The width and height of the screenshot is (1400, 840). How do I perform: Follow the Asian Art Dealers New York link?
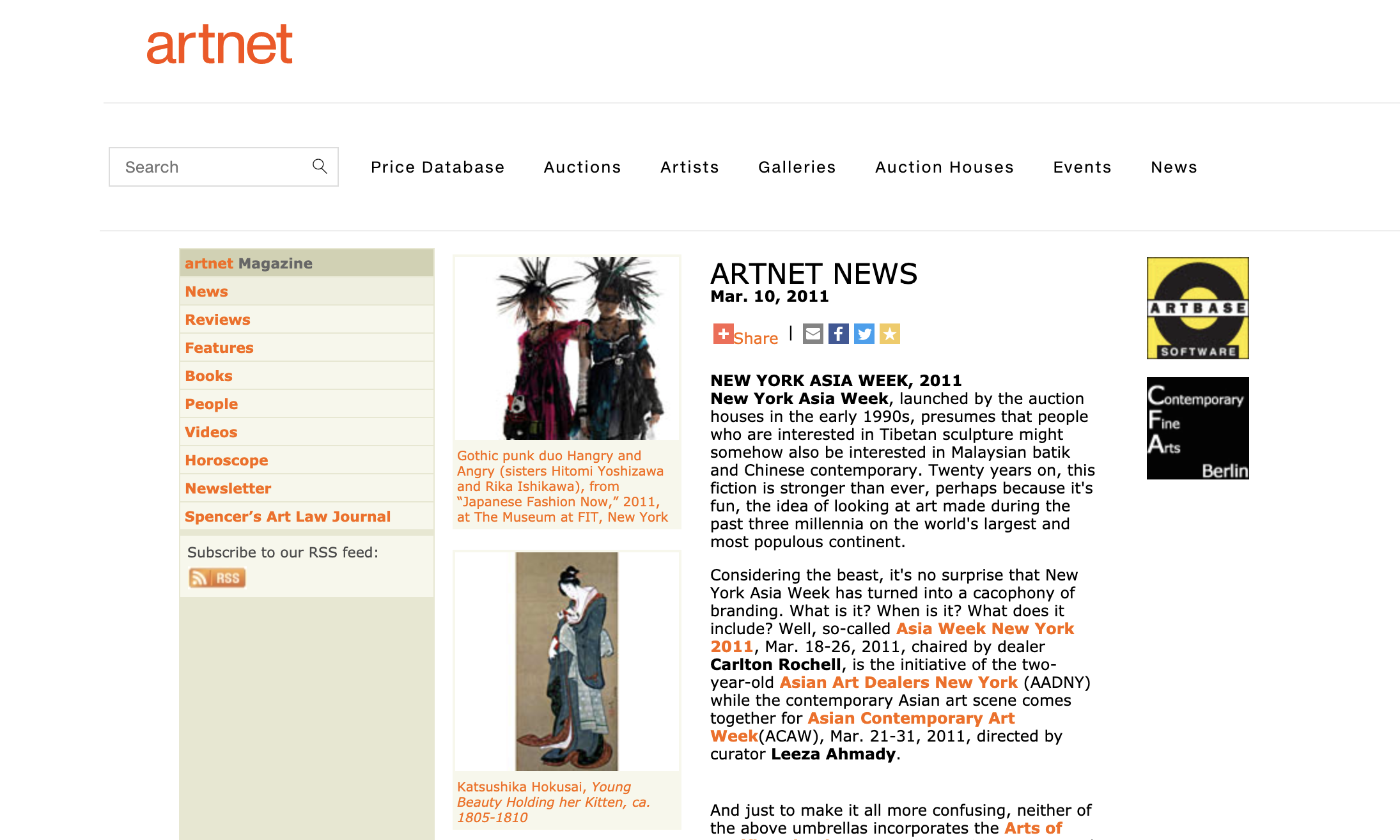[x=898, y=682]
